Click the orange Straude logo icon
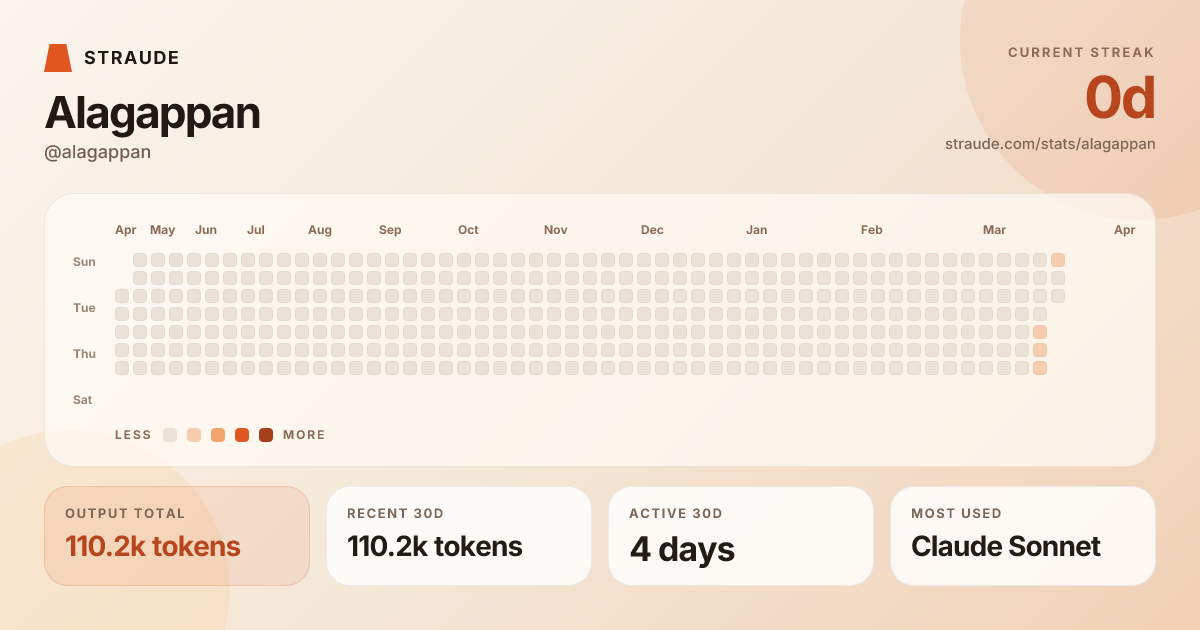This screenshot has width=1200, height=630. click(x=58, y=58)
